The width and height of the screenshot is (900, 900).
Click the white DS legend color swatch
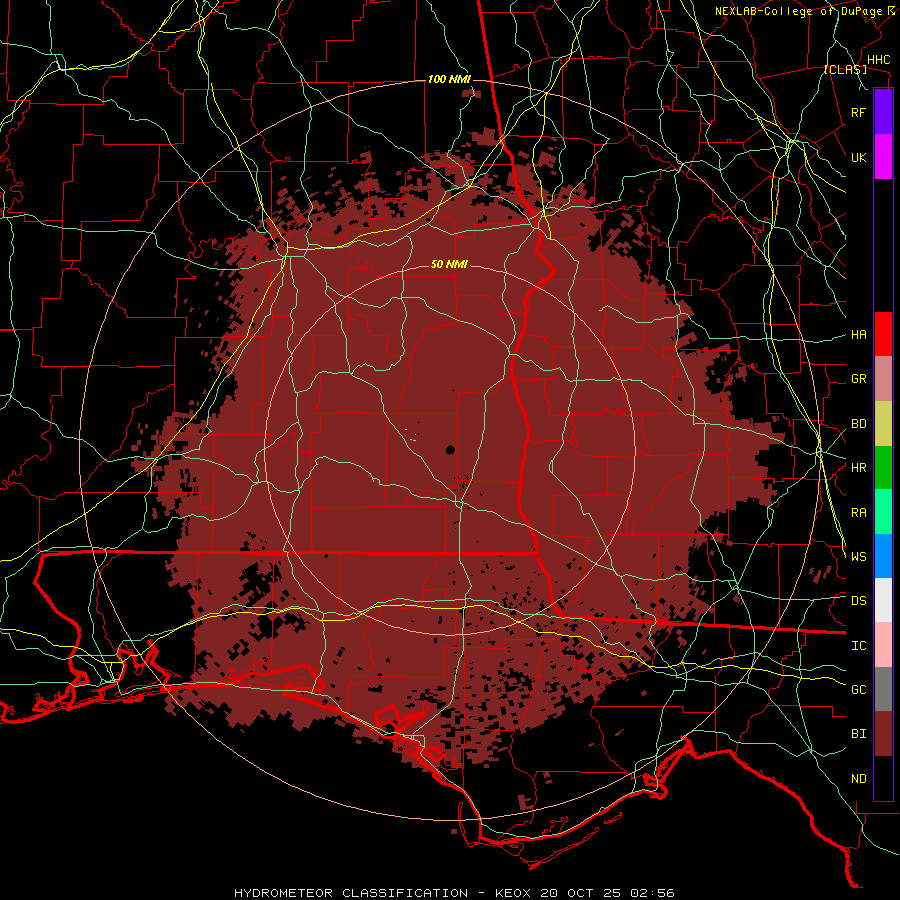pos(883,600)
